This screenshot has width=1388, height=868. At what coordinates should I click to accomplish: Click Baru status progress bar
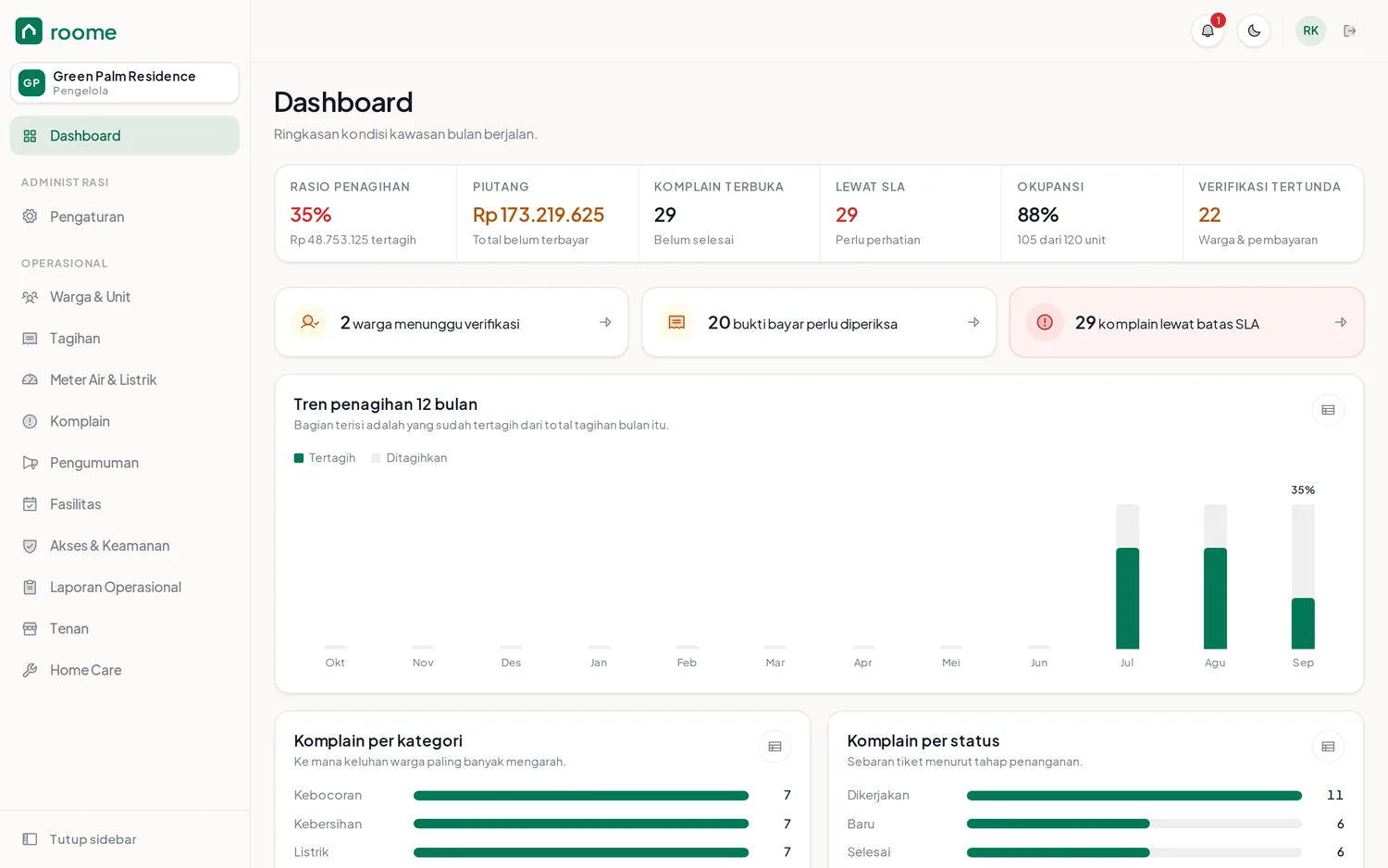pyautogui.click(x=1134, y=824)
